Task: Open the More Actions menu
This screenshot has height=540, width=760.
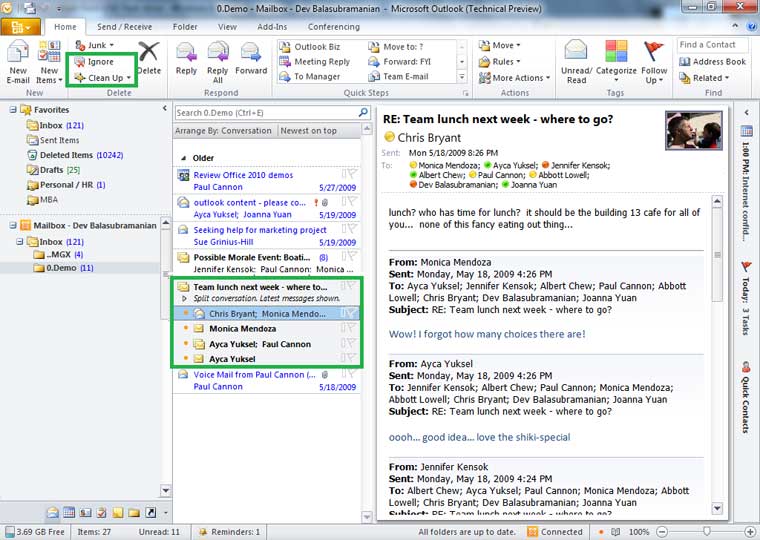Action: pos(515,78)
